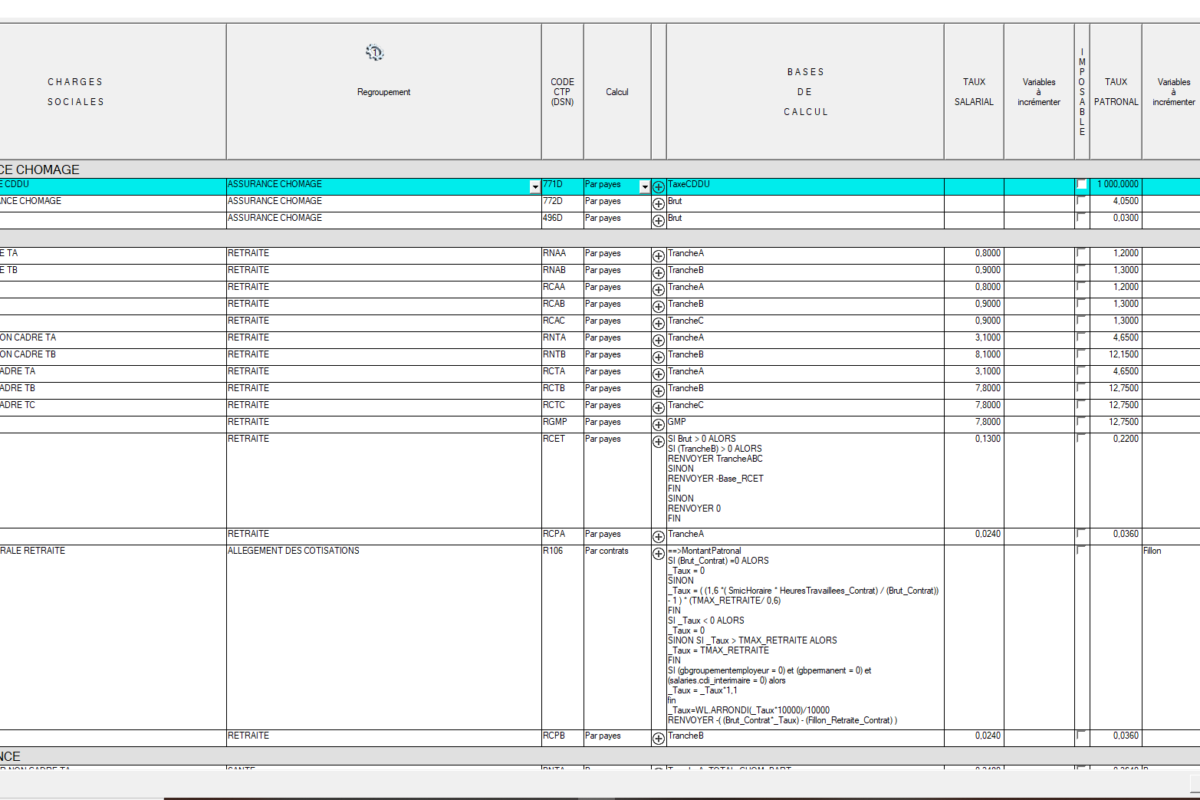Tick the Imposable checkbox on the RGMP row
The image size is (1200, 800).
coord(1081,421)
